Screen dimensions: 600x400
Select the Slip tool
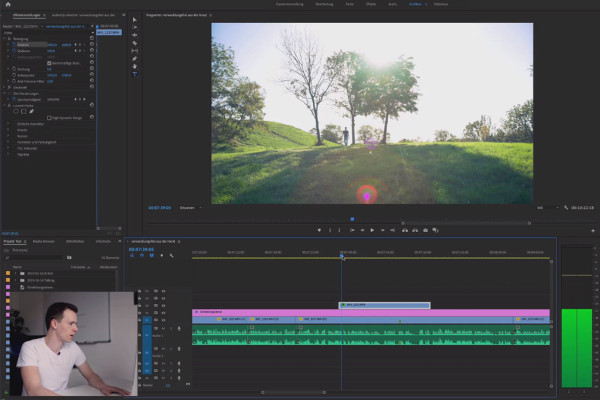(134, 51)
